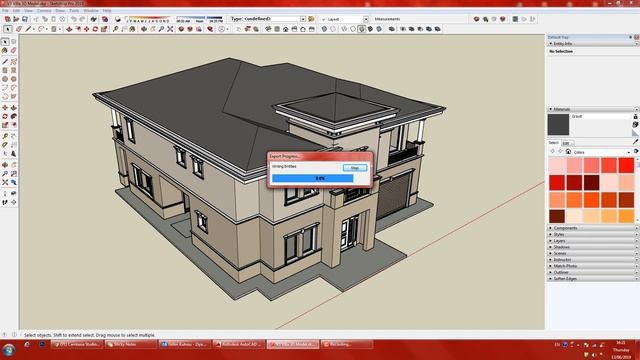Select the Rectangle tool in left toolbar
This screenshot has width=640, height=360.
point(5,70)
